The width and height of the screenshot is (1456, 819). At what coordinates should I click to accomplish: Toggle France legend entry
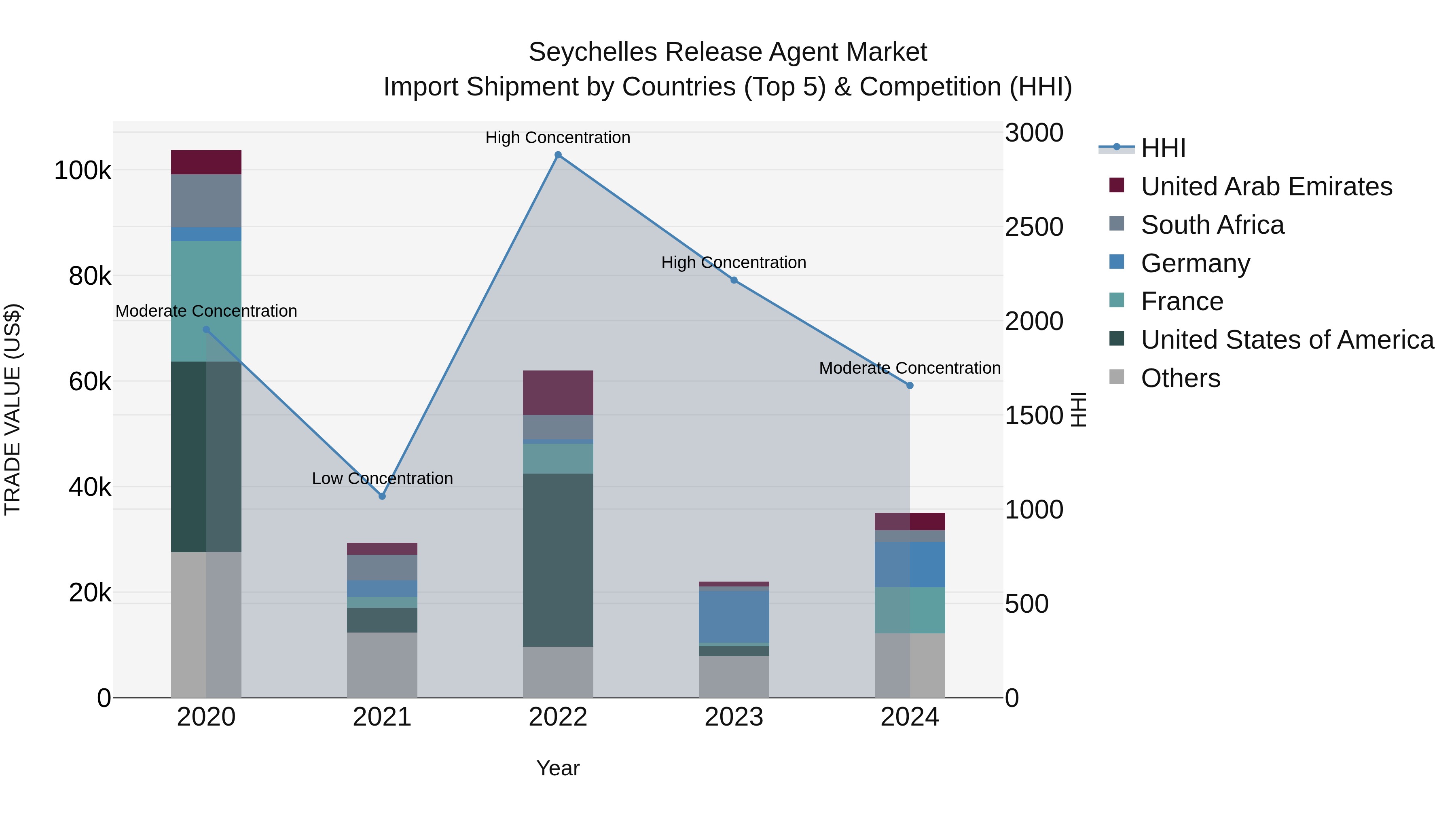pos(1166,301)
